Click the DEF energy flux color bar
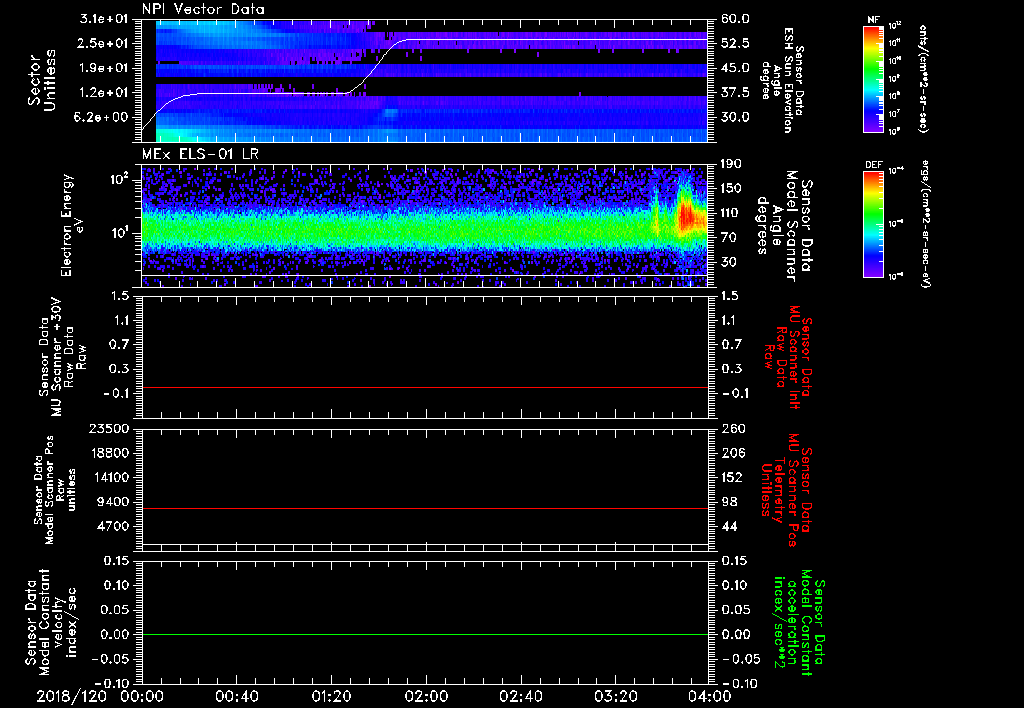 873,224
